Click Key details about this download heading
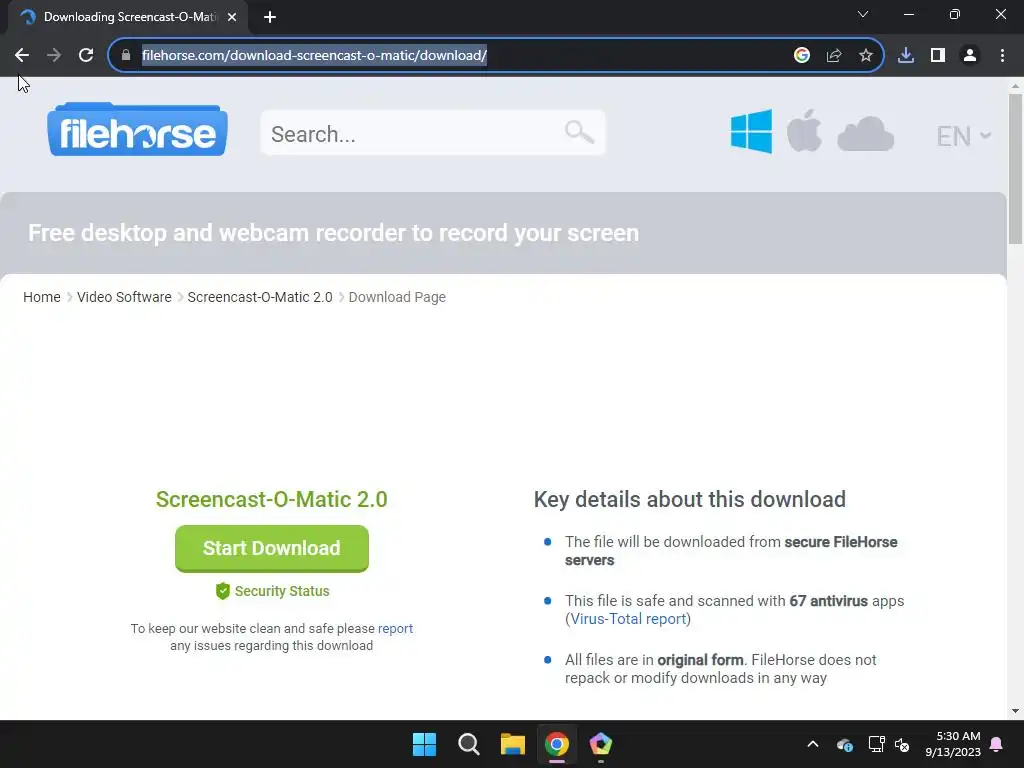This screenshot has width=1024, height=768. (690, 500)
